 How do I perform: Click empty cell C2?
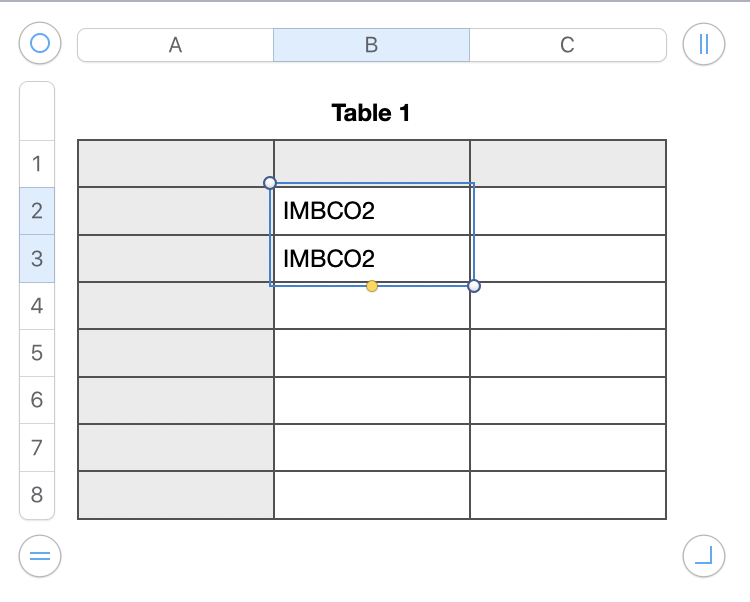567,211
